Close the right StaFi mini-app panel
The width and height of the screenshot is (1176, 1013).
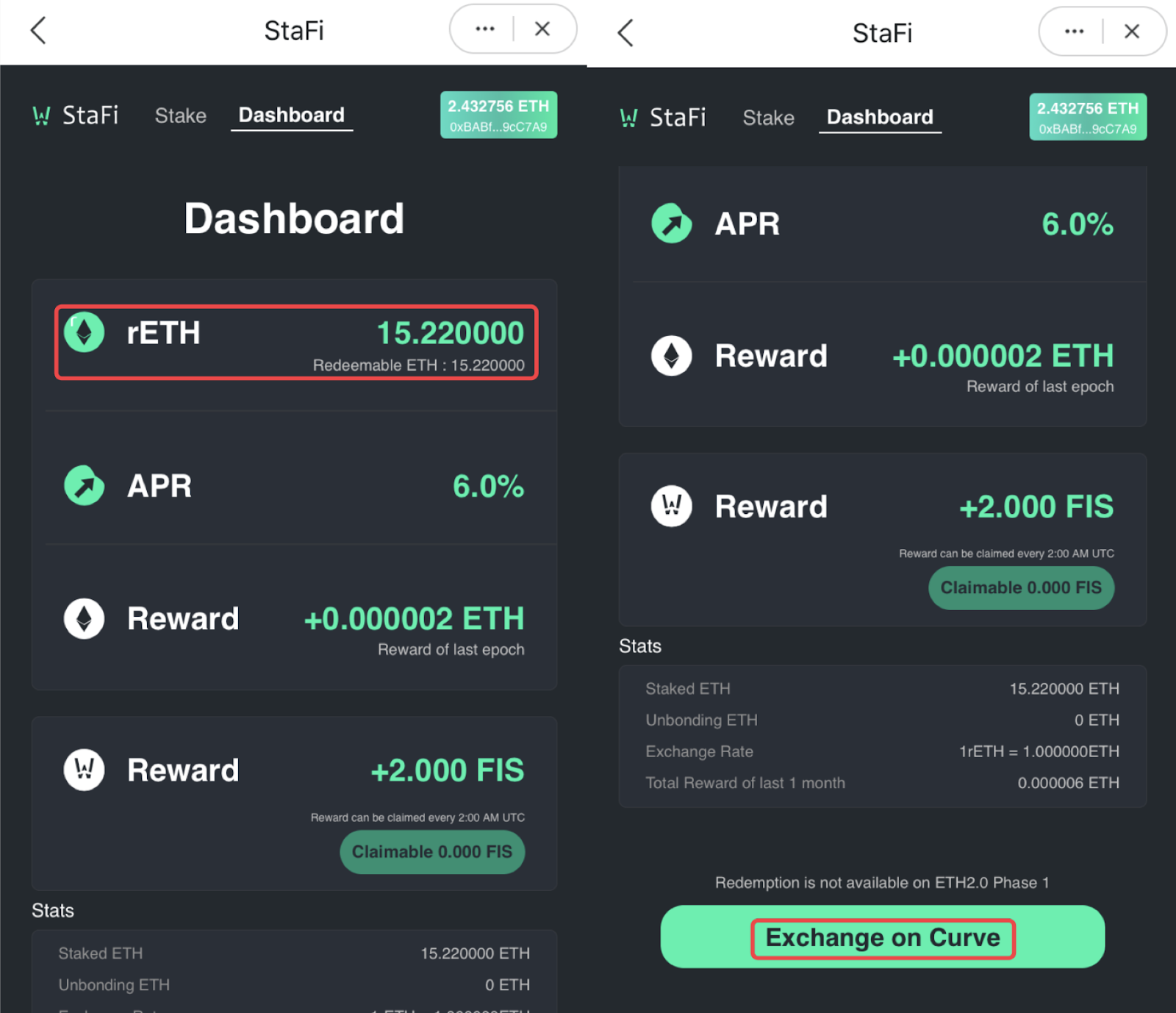point(1132,31)
